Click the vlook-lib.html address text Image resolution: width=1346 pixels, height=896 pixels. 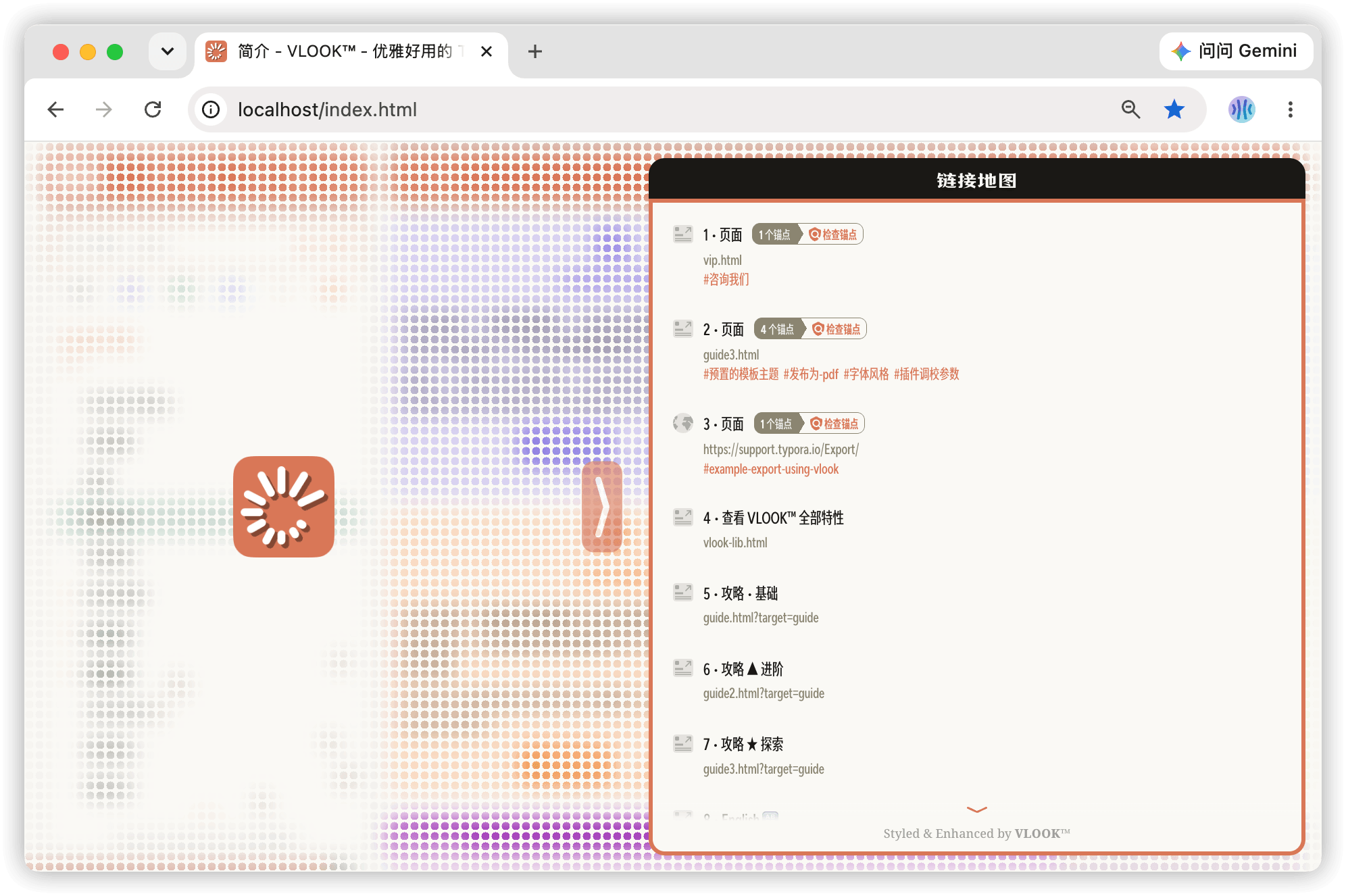[735, 543]
